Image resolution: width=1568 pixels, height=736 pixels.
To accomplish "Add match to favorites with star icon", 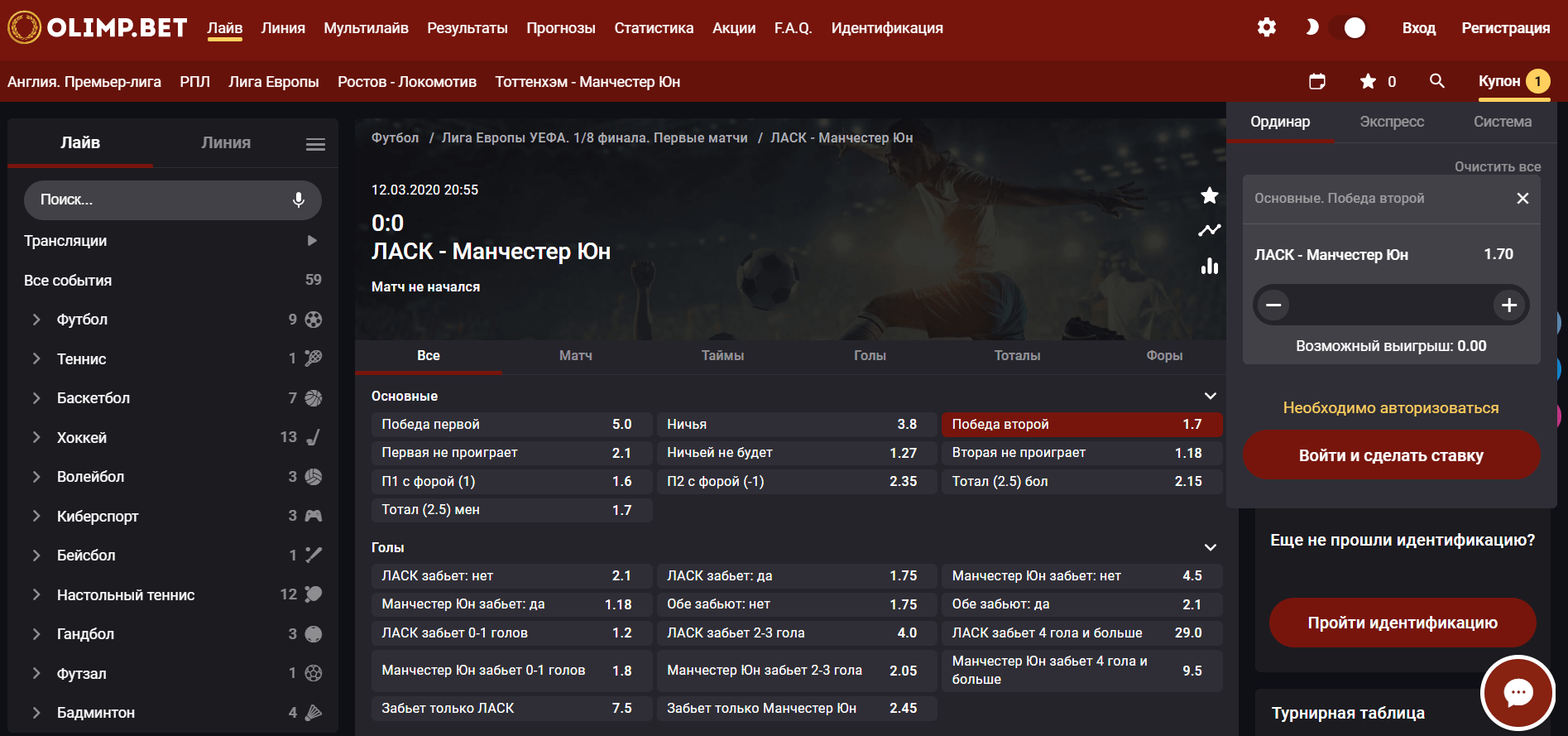I will 1210,195.
